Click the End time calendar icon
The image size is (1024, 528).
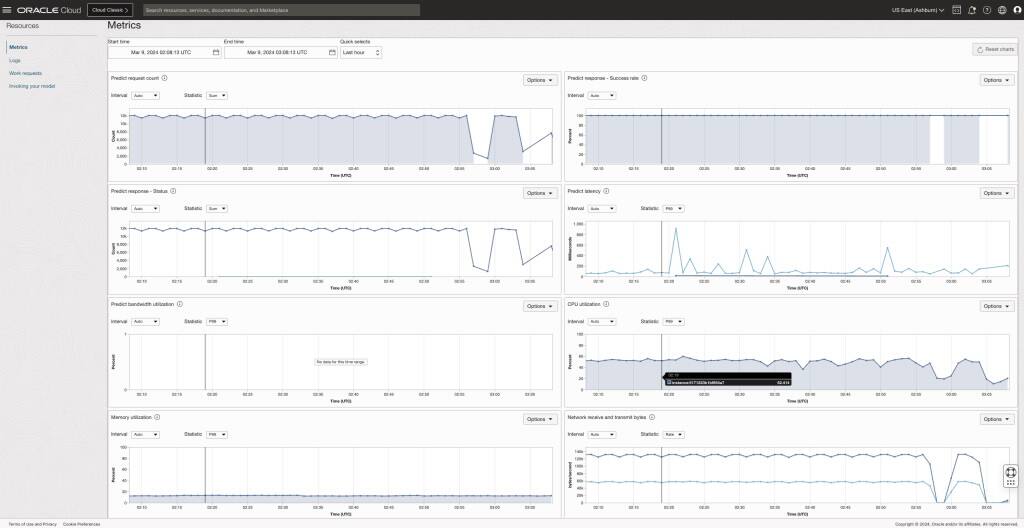(x=332, y=52)
